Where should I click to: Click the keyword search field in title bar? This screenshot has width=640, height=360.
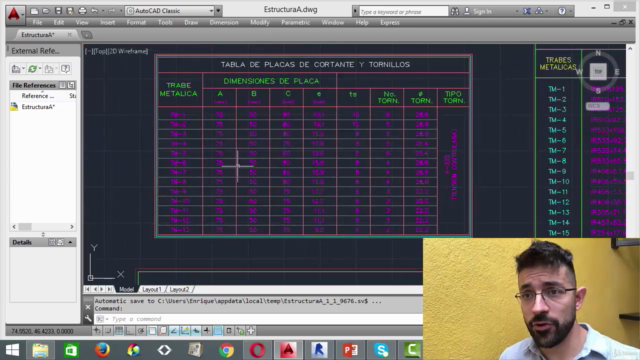pos(403,11)
